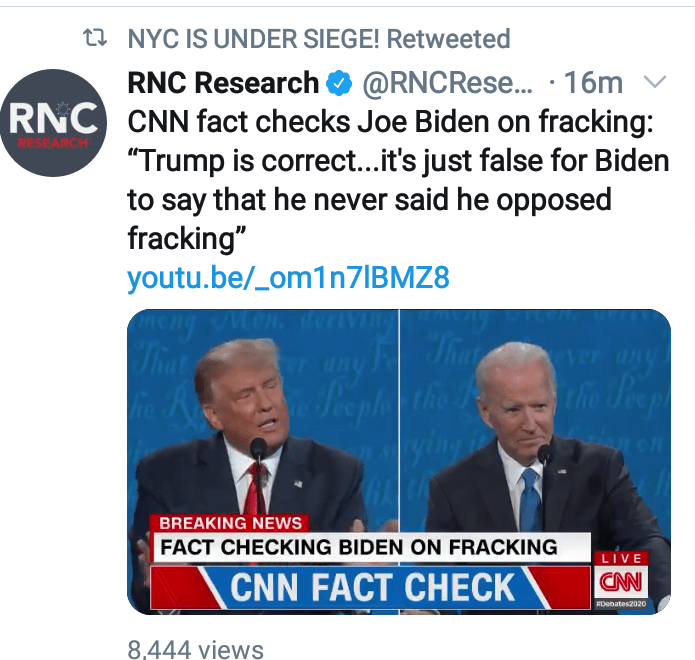Viewport: 695px width, 660px height.
Task: Play the left panel of the video
Action: 262,420
